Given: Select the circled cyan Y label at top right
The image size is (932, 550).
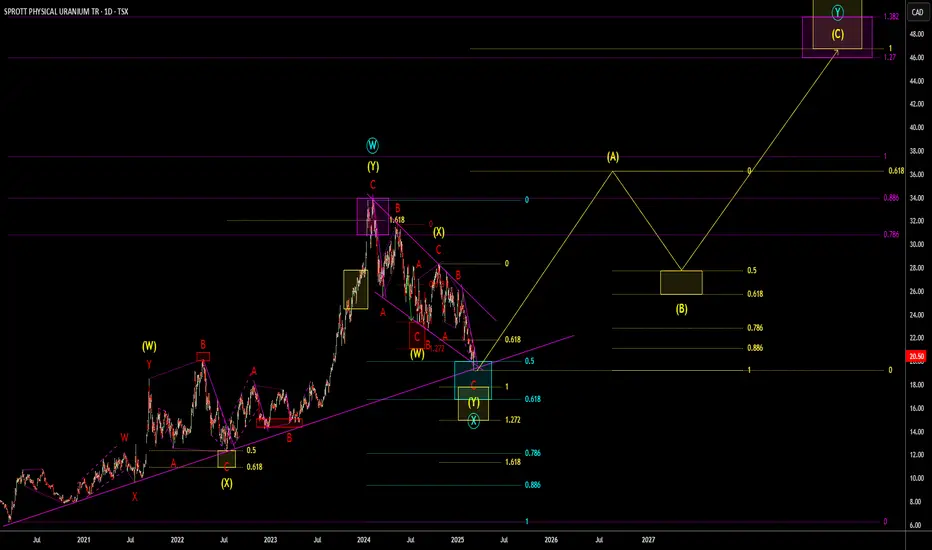Looking at the screenshot, I should (837, 12).
